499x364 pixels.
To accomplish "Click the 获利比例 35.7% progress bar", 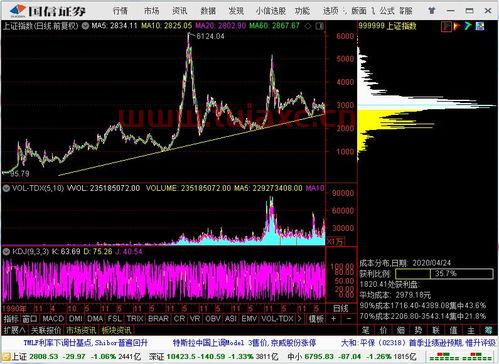I will click(x=444, y=274).
